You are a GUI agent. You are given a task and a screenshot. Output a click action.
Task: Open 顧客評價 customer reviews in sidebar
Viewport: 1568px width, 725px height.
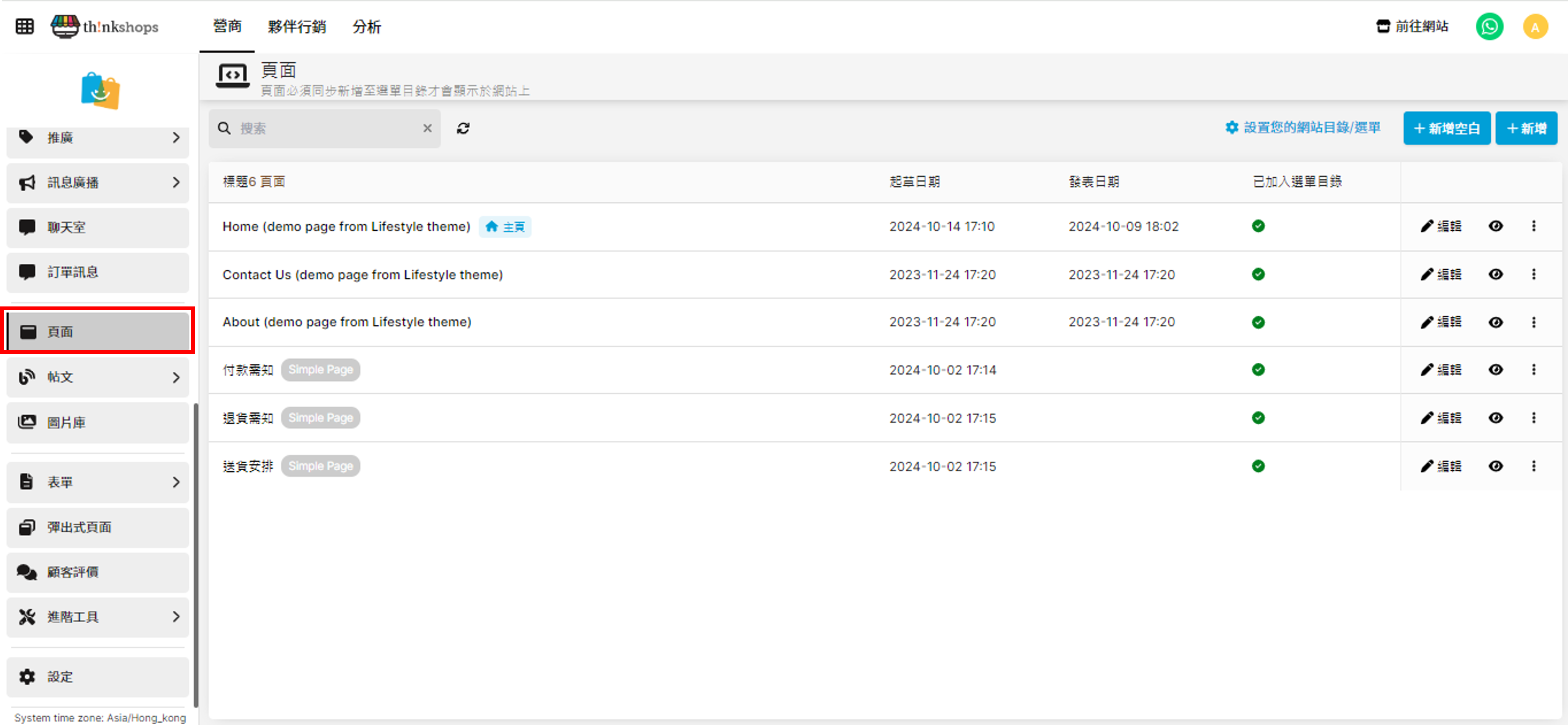coord(97,572)
